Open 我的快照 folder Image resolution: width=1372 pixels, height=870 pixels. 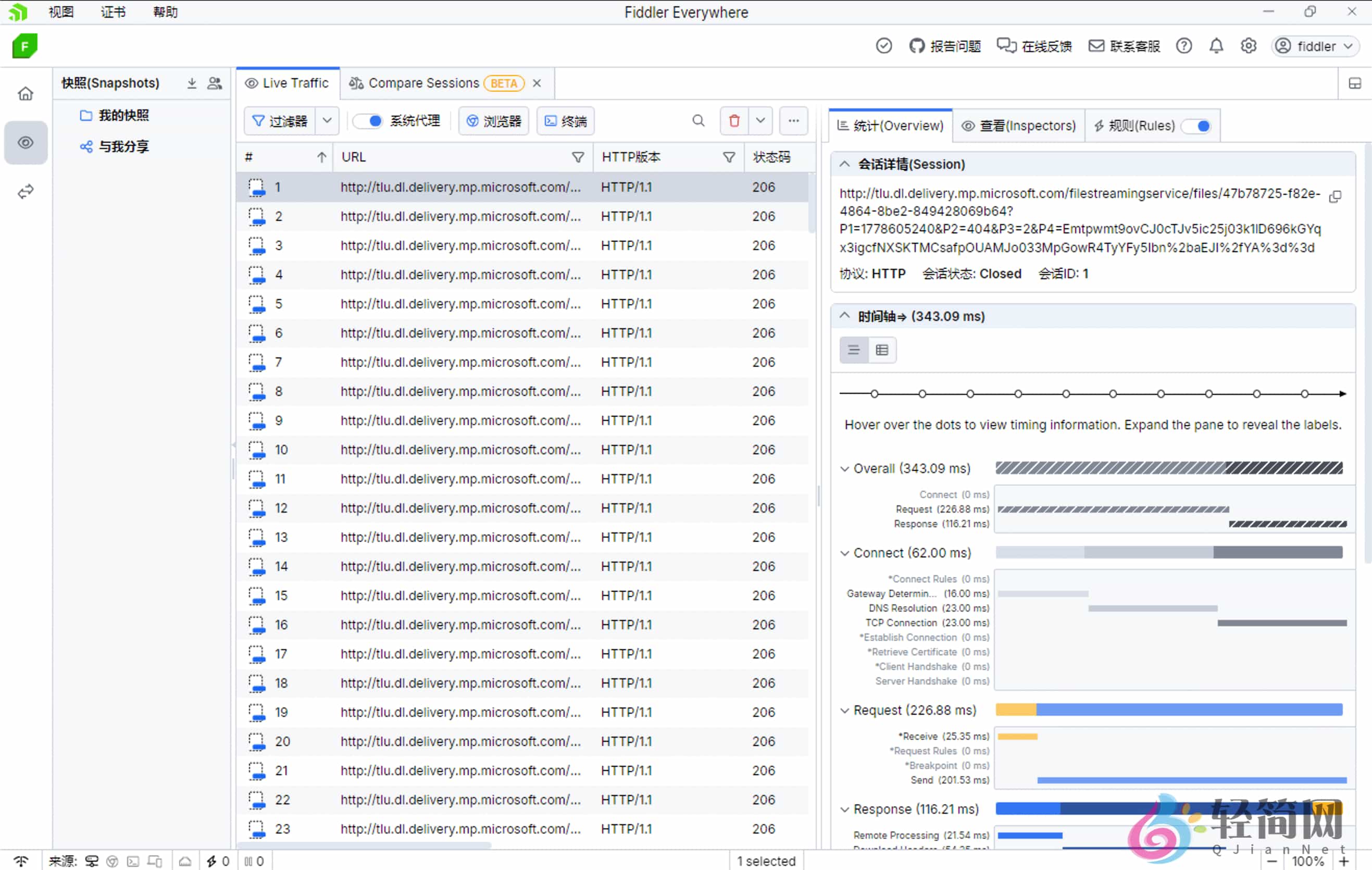point(115,116)
